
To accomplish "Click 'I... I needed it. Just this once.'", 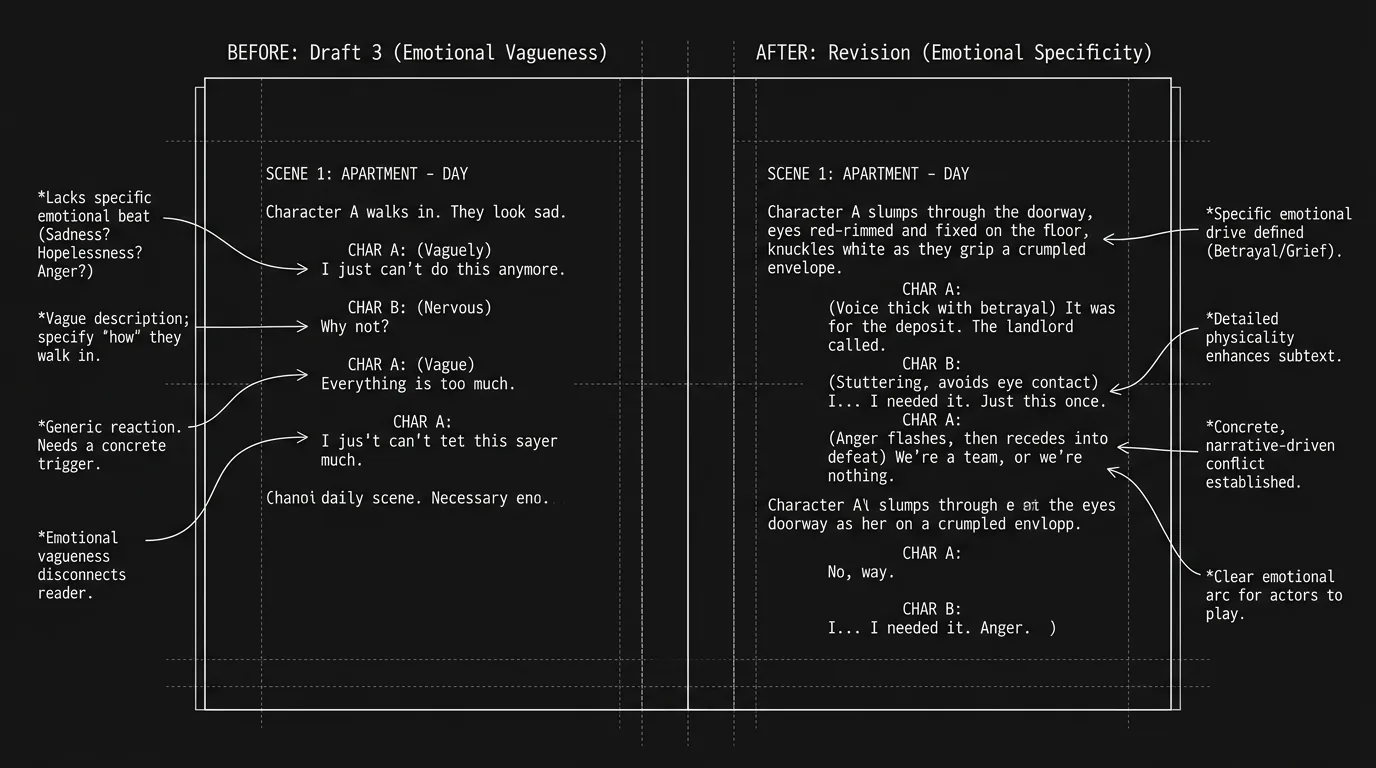I will 967,402.
